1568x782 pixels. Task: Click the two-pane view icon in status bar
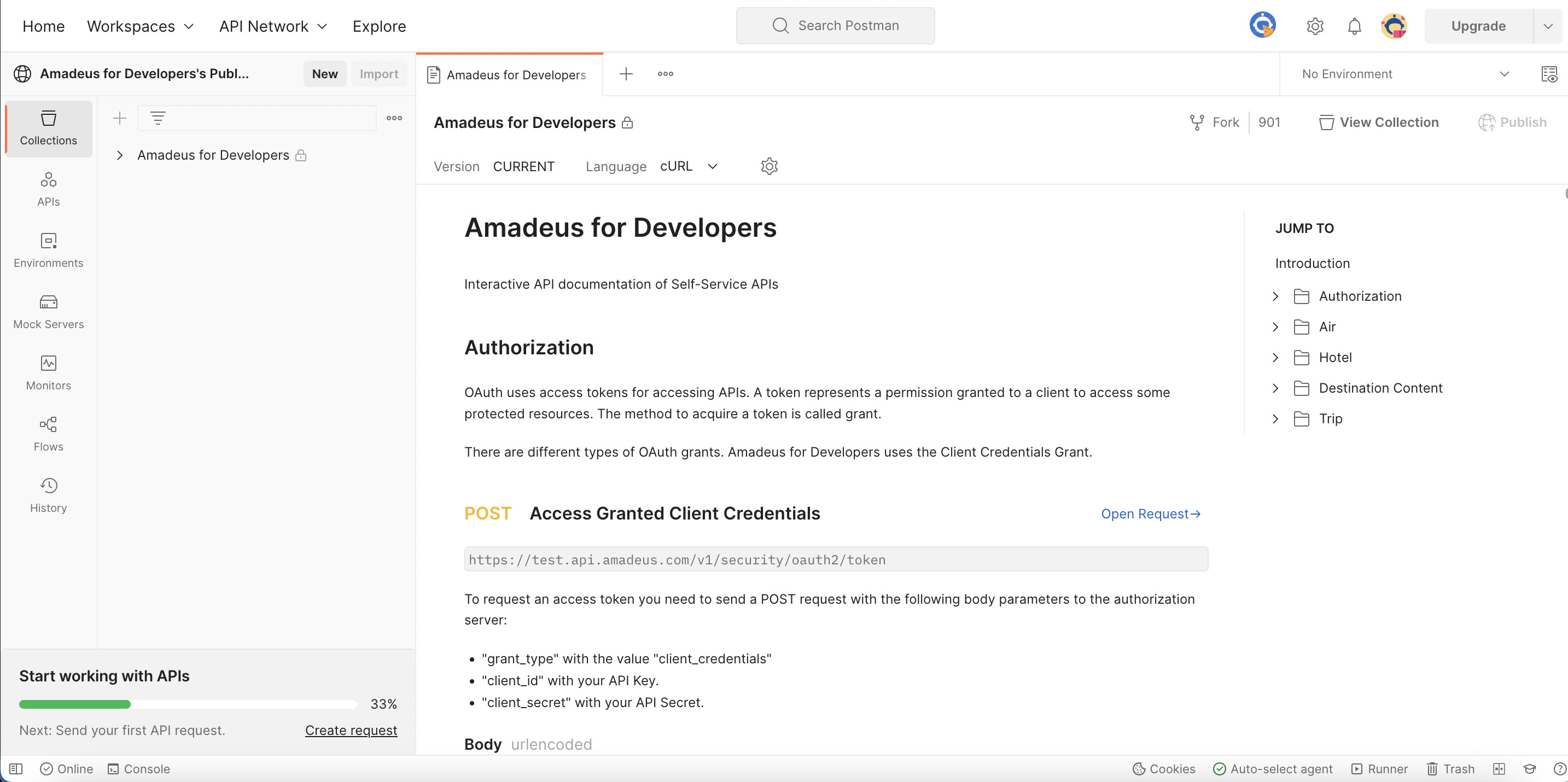(x=1499, y=769)
